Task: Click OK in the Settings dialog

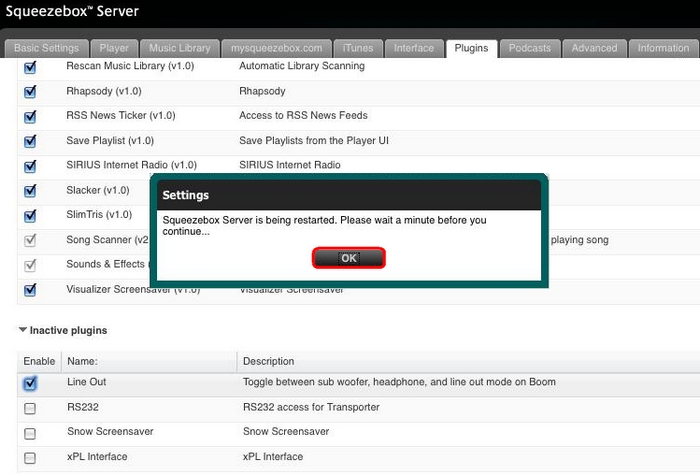Action: point(348,258)
